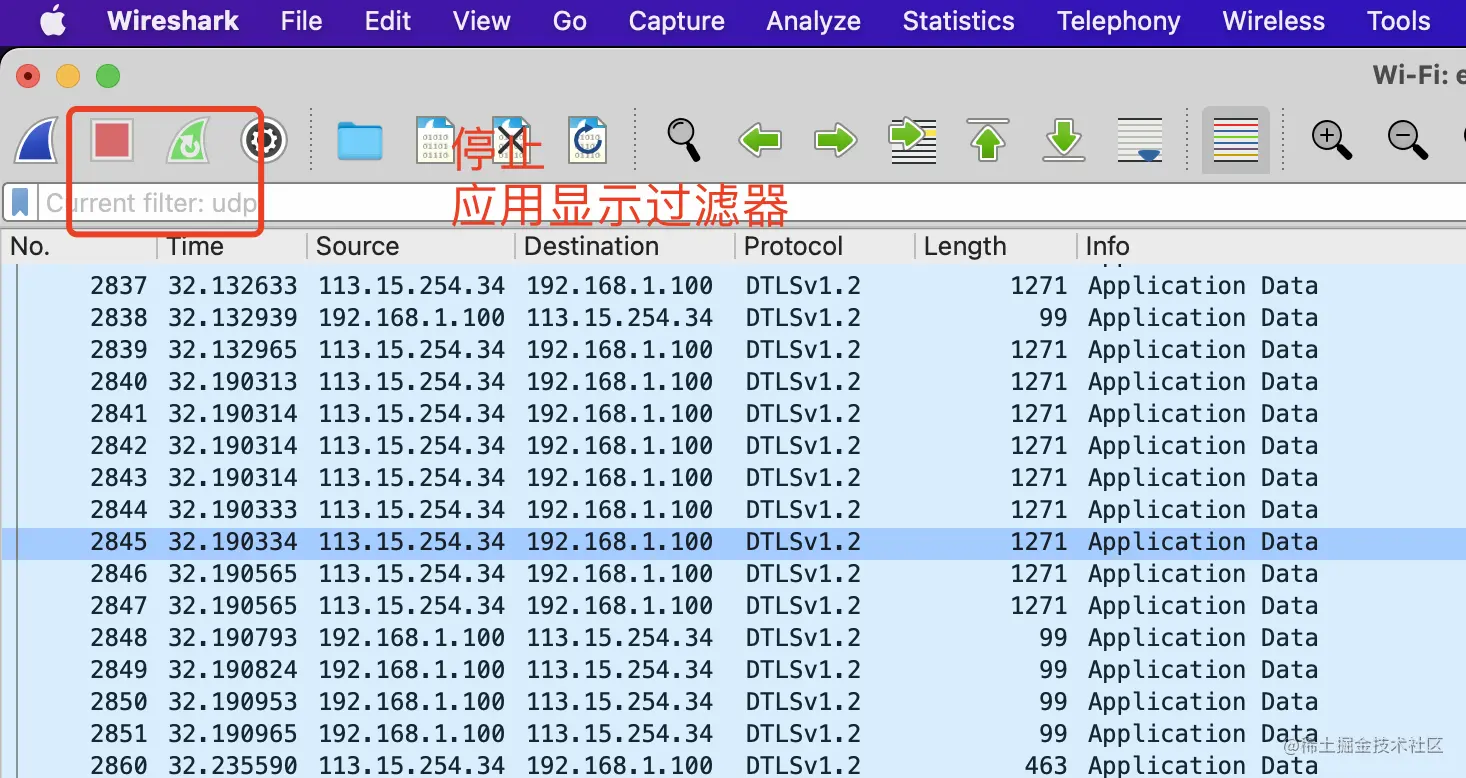Click the green full-screen window button
Image resolution: width=1466 pixels, height=778 pixels.
108,76
